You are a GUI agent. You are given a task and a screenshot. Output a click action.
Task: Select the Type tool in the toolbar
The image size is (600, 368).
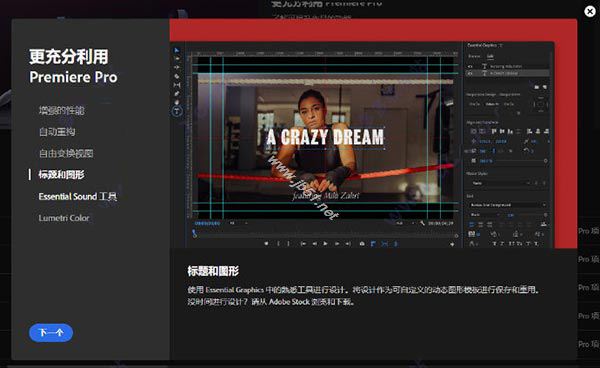(x=176, y=112)
